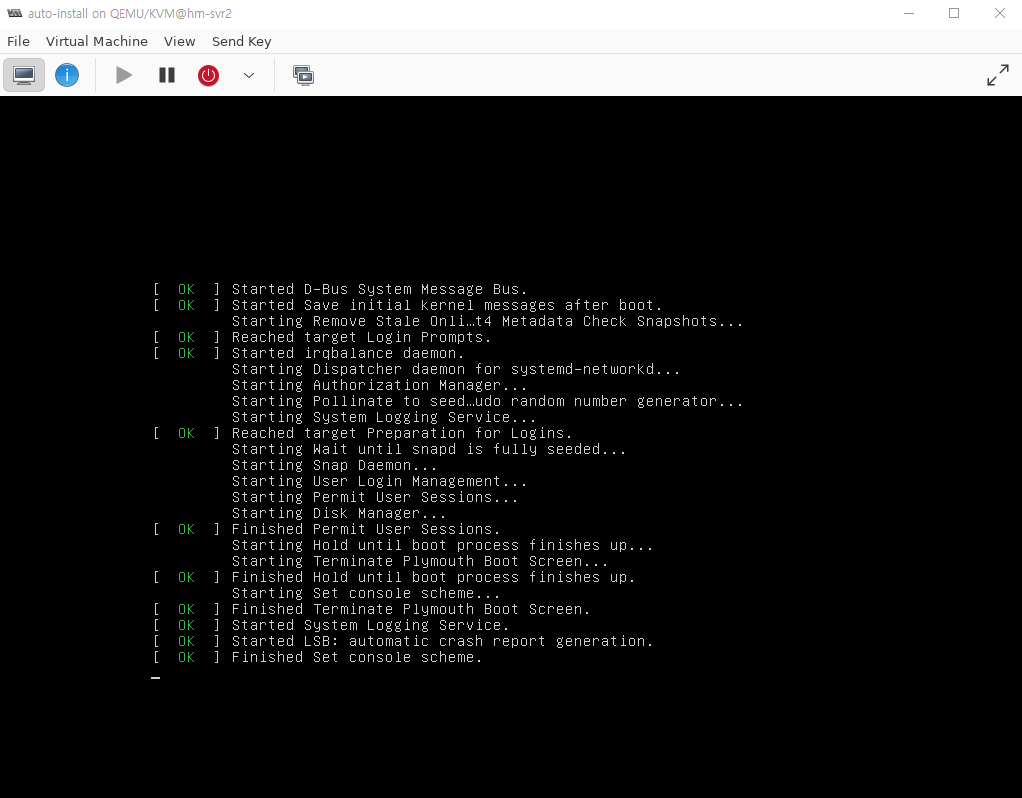This screenshot has height=798, width=1022.
Task: Maximize the auto-install VM window
Action: [x=954, y=13]
